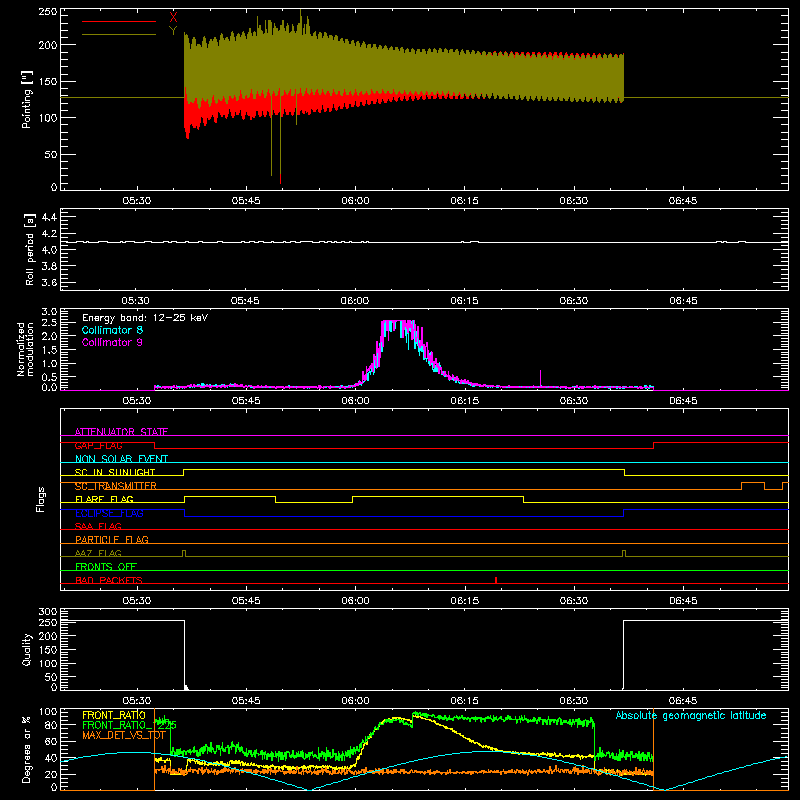
Task: Click the ATTENUATOR_STATE flag label
Action: click(x=121, y=432)
